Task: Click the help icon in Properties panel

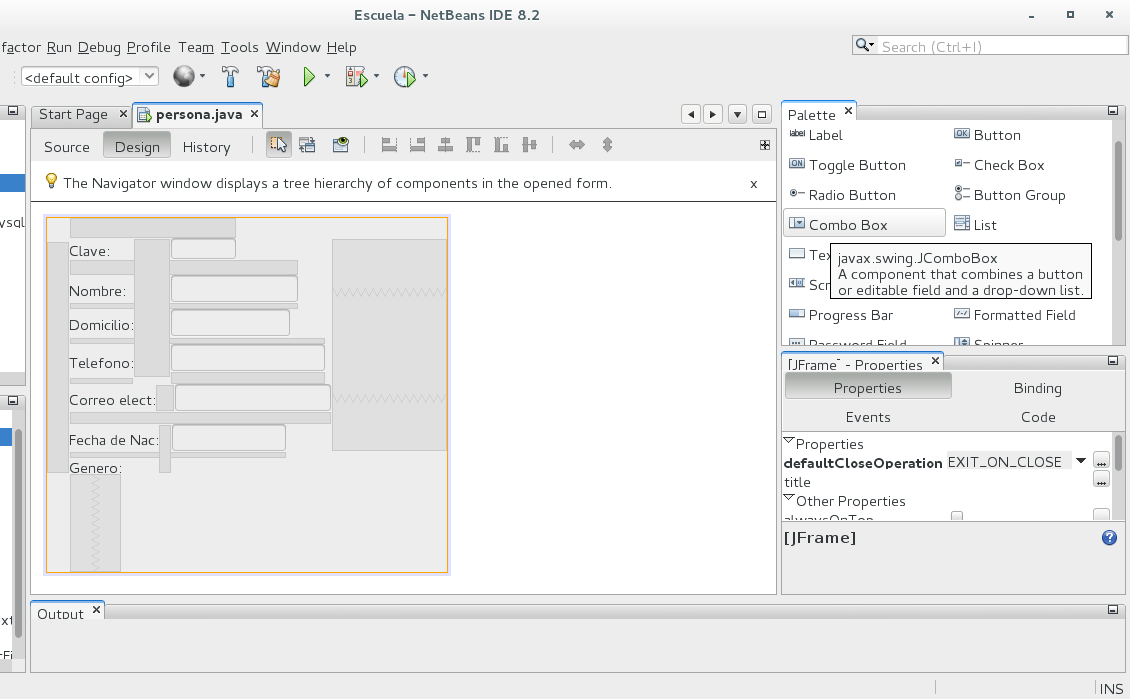Action: pos(1108,538)
